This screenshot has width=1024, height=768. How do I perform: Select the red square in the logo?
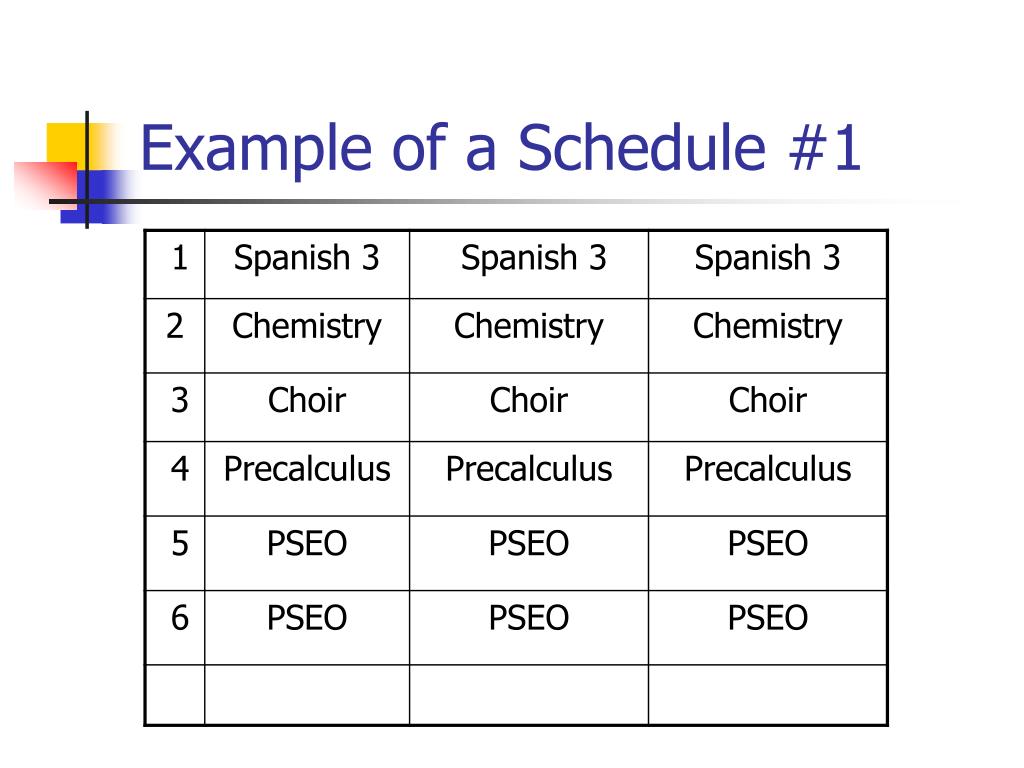(x=46, y=184)
